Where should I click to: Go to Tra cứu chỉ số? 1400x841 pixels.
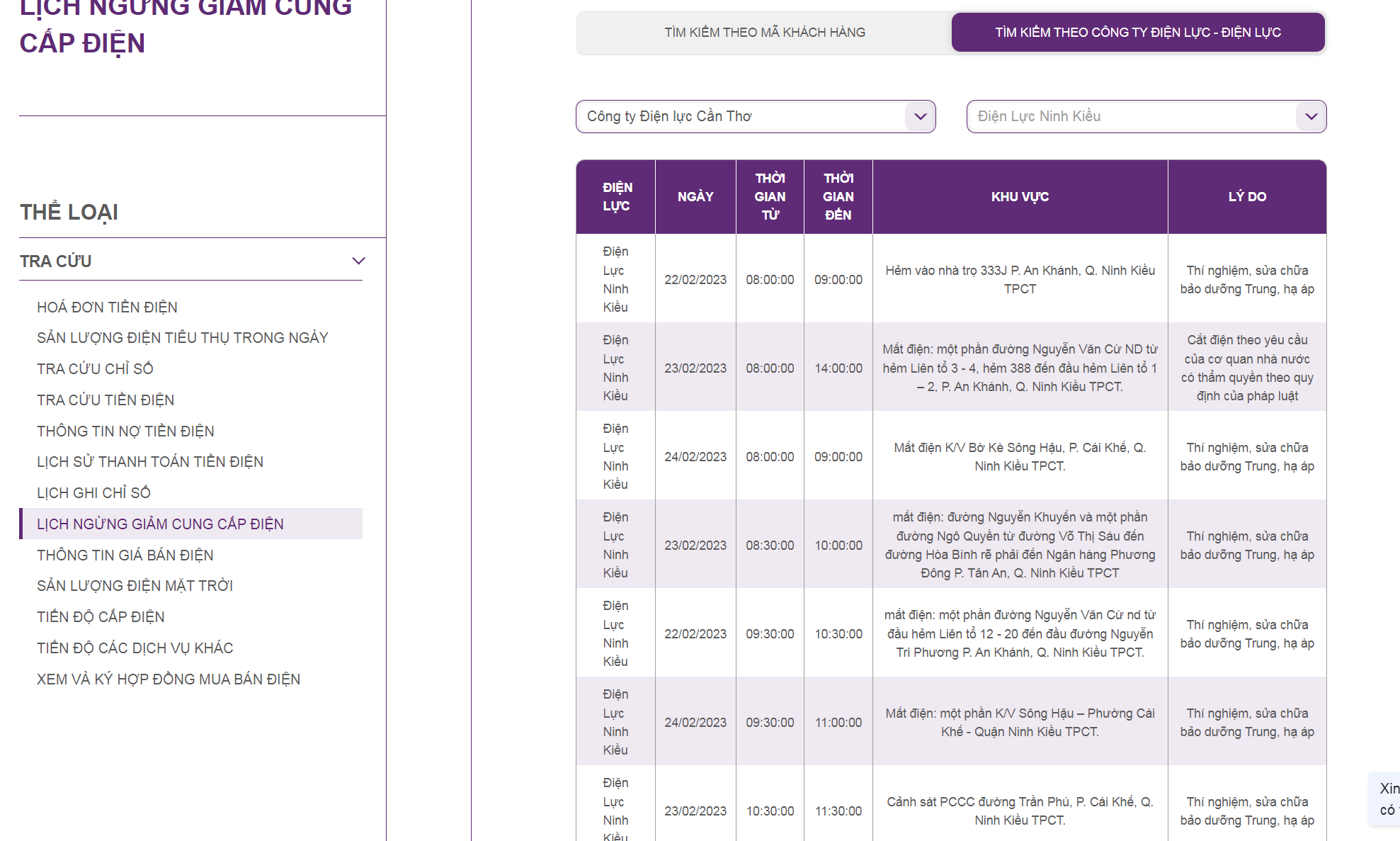coord(95,369)
